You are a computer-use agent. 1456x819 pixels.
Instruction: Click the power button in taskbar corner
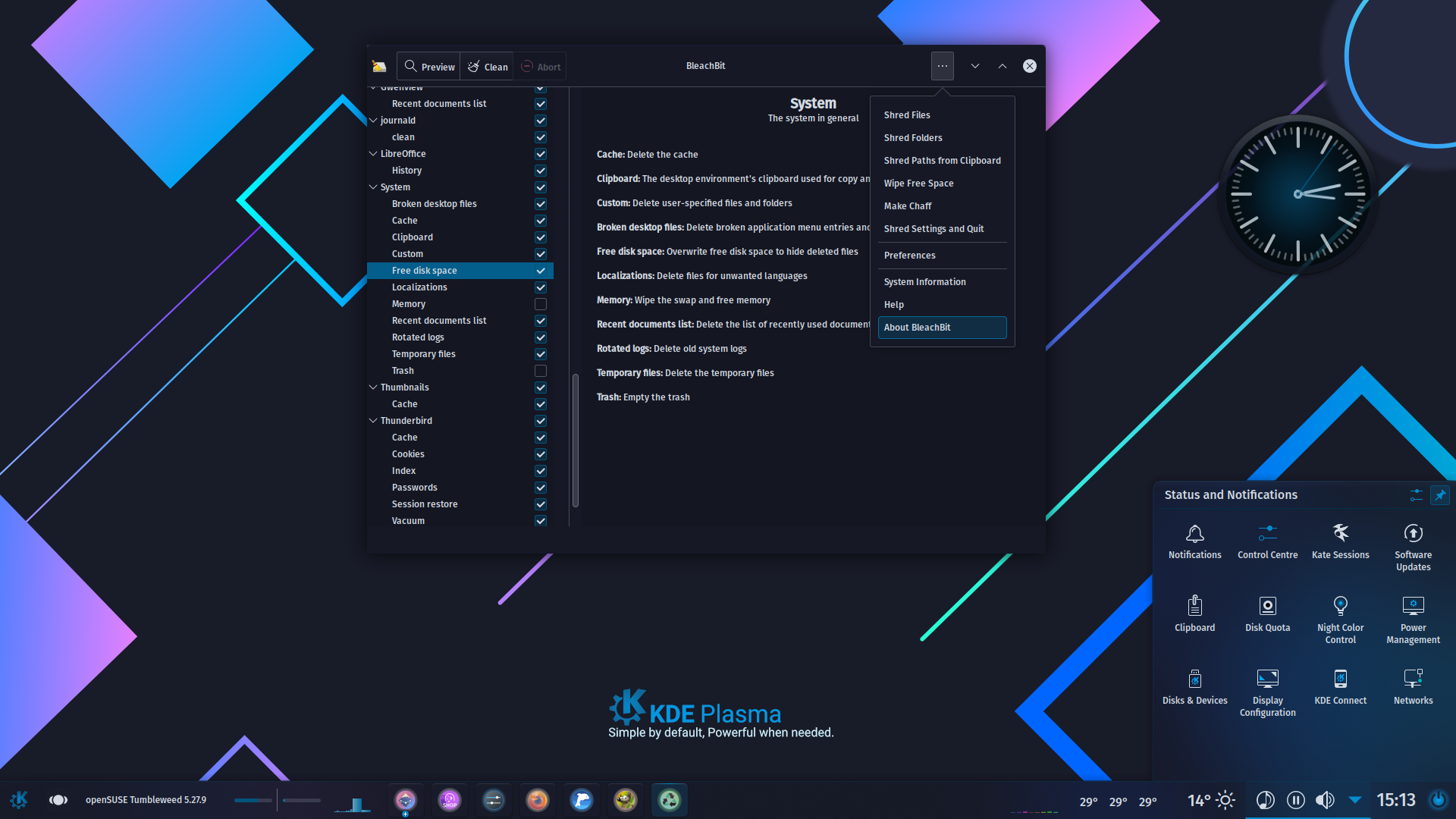1438,800
